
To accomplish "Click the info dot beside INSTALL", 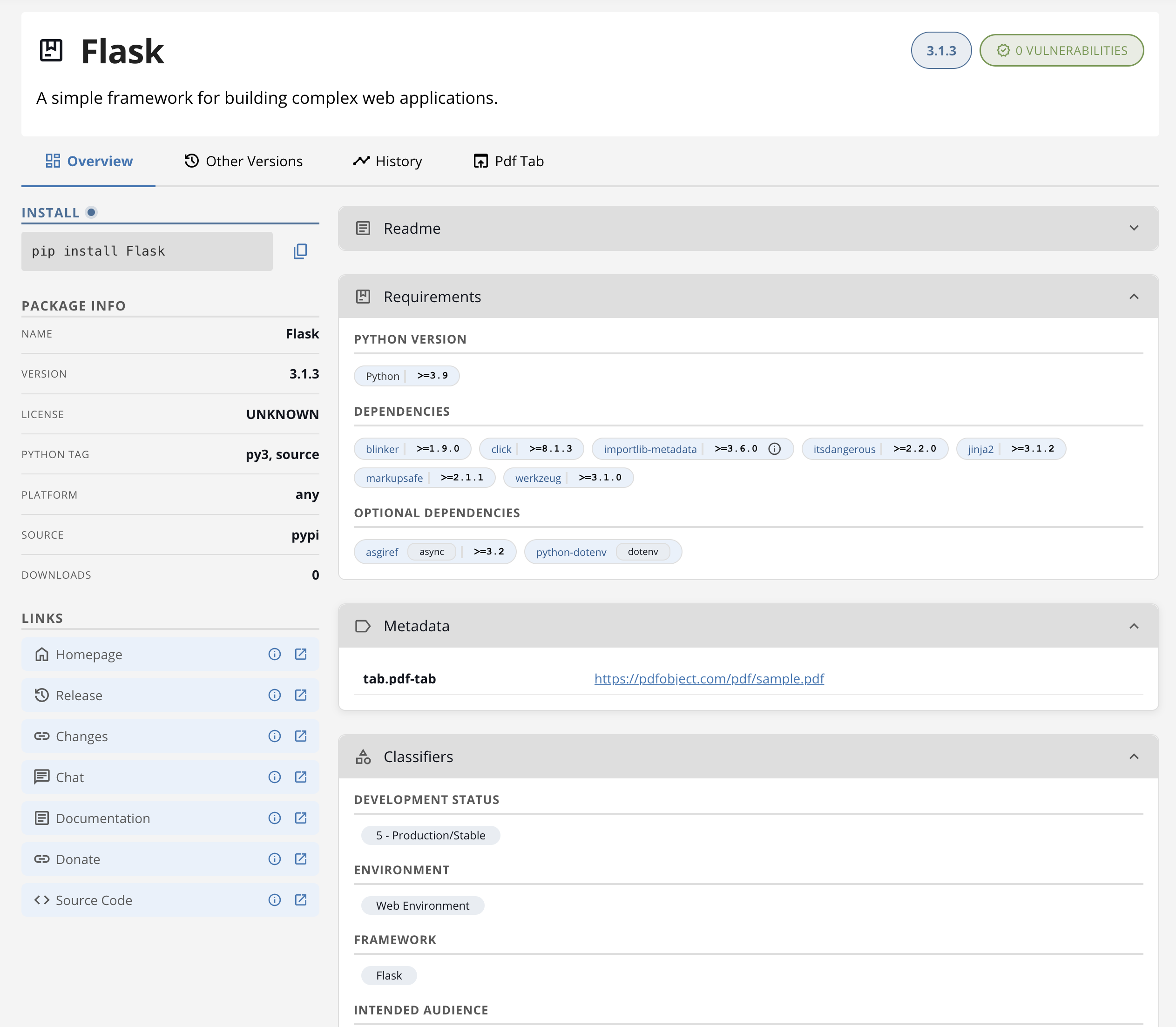I will [91, 213].
